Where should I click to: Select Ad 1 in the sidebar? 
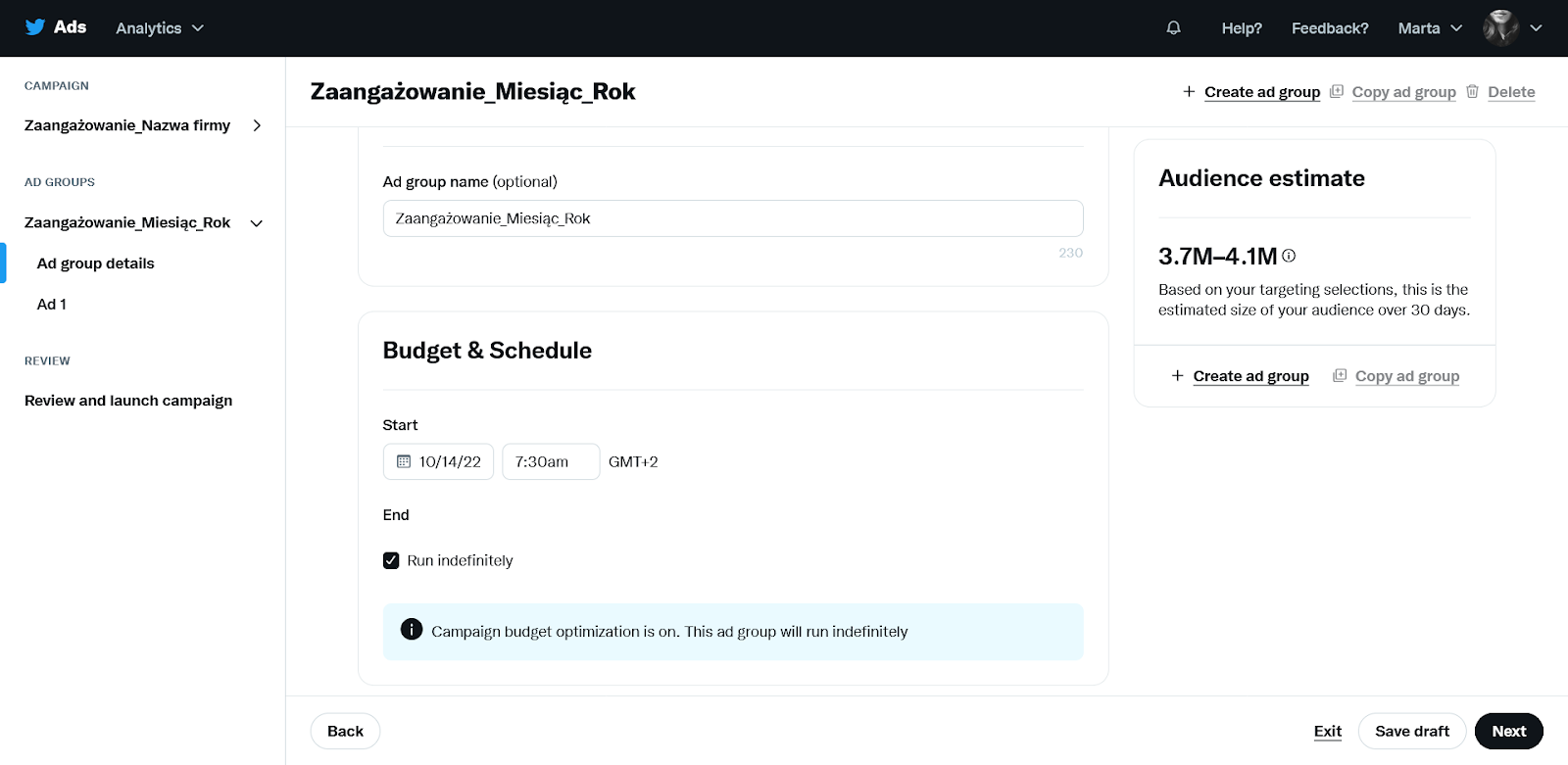click(52, 305)
